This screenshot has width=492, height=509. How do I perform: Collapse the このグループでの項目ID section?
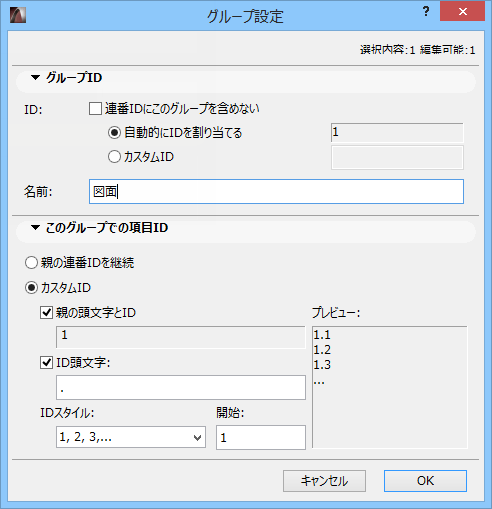coord(35,228)
